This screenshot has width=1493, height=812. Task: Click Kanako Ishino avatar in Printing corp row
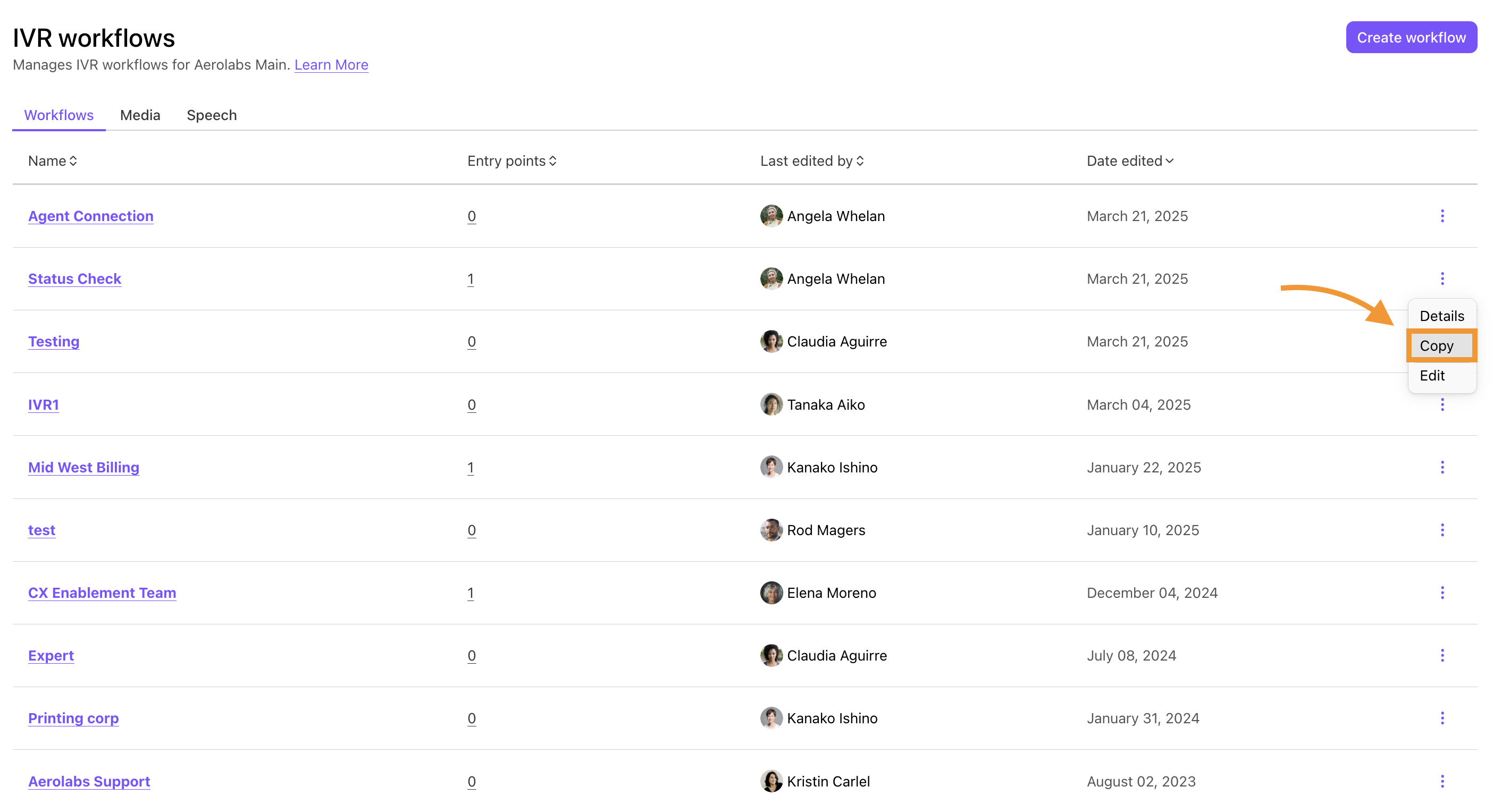[771, 718]
